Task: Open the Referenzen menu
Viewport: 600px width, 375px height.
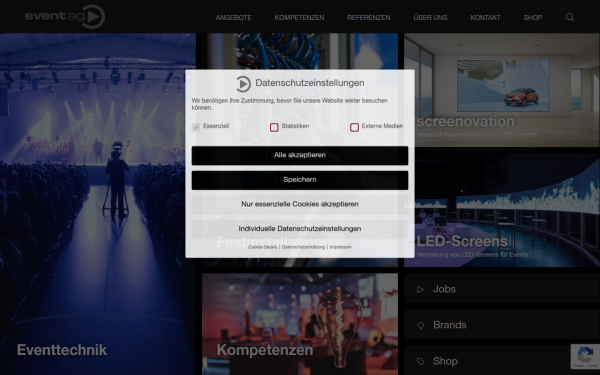Action: (369, 18)
